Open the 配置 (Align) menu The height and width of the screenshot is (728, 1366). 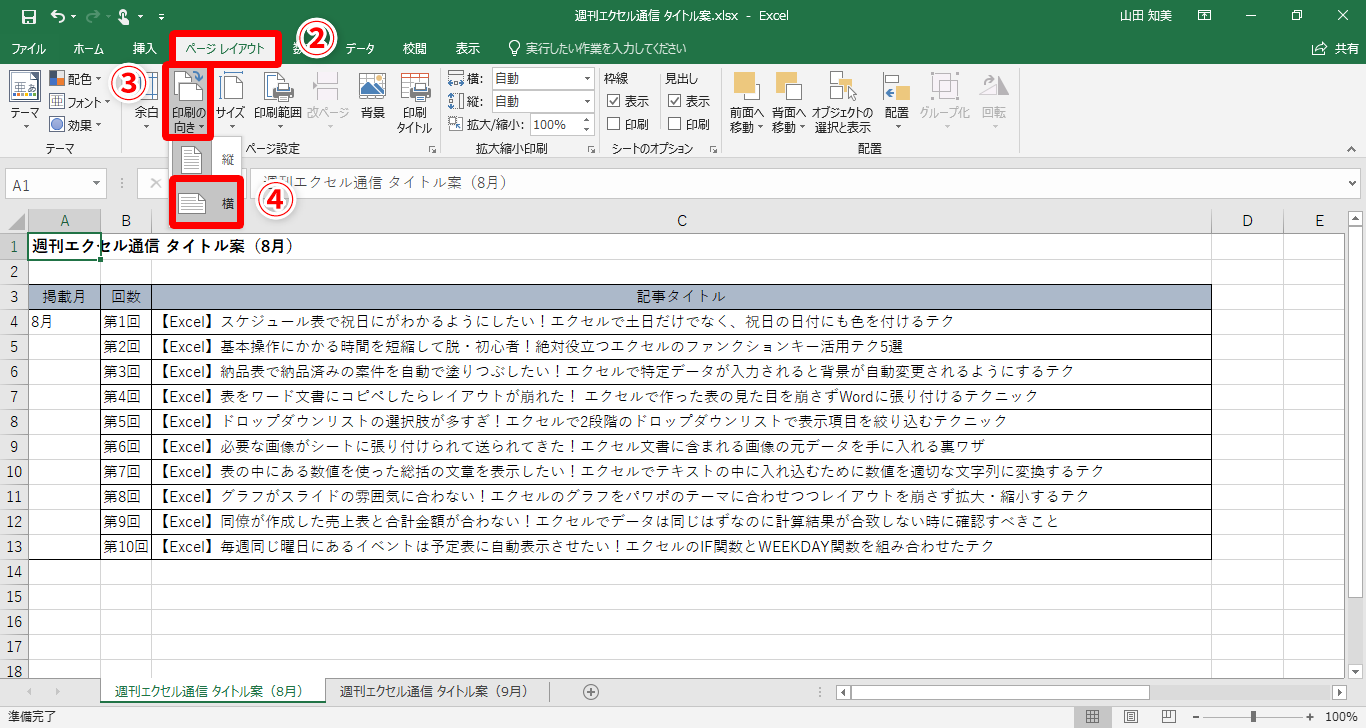pos(896,101)
